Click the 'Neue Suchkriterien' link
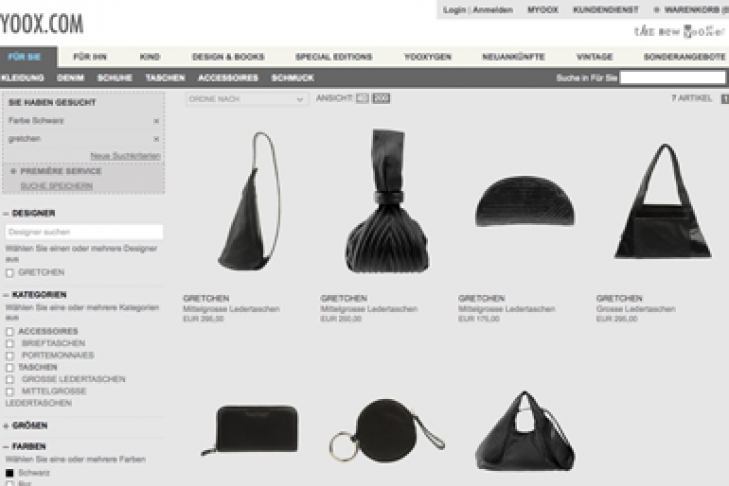 [125, 156]
